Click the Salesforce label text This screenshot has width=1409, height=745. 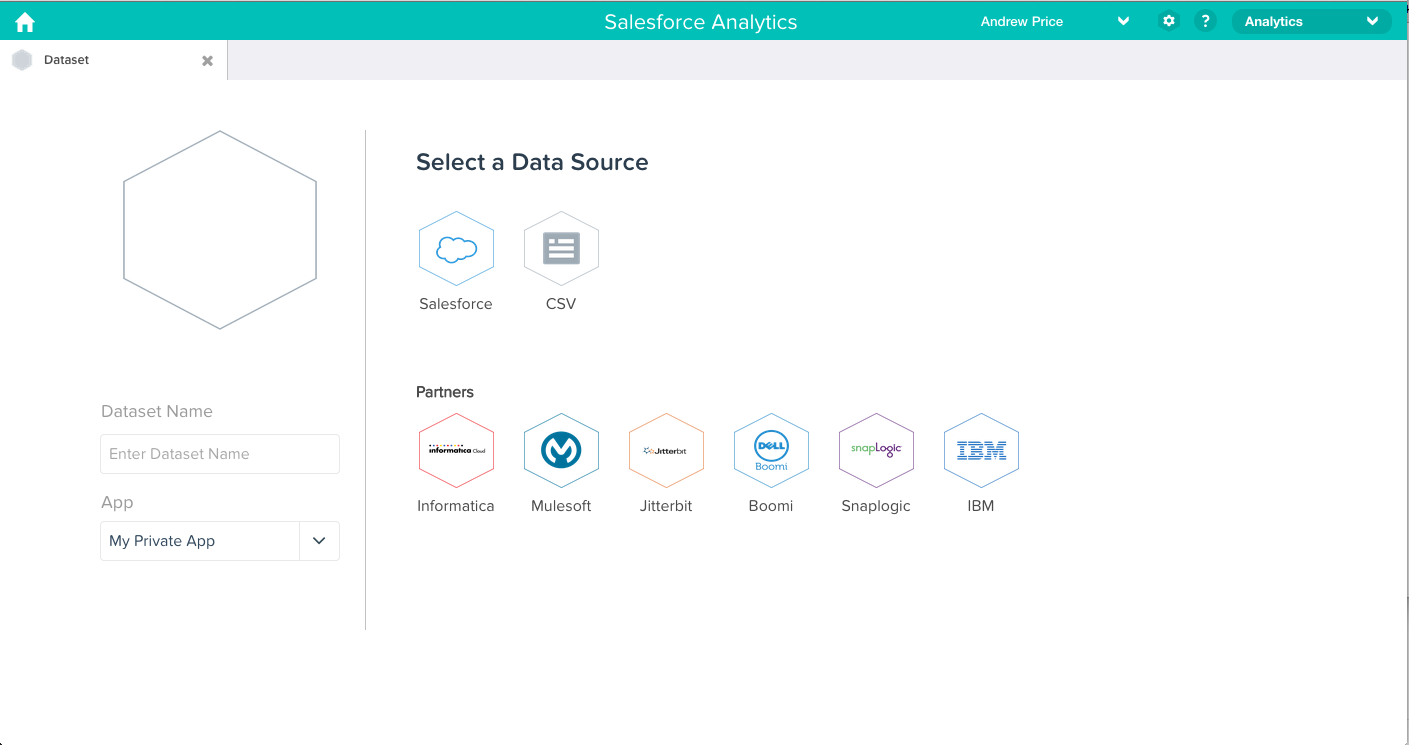click(456, 304)
